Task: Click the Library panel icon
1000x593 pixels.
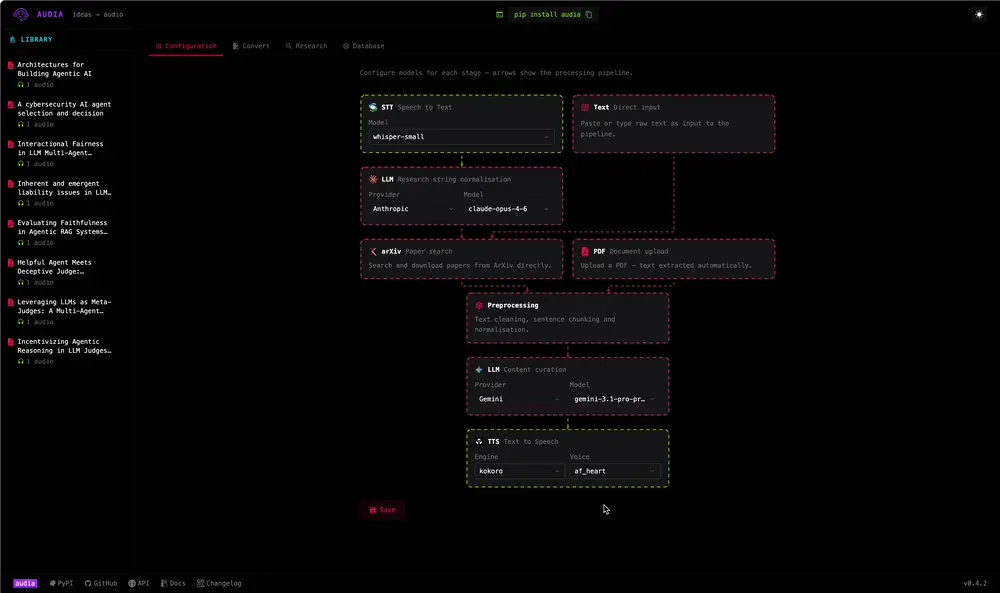Action: [x=12, y=40]
